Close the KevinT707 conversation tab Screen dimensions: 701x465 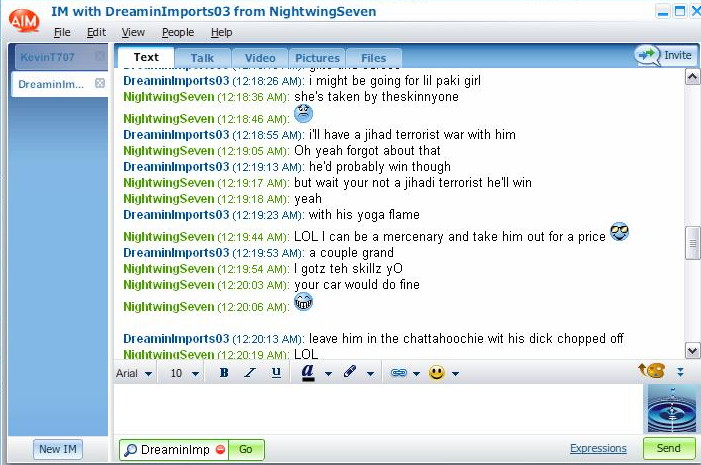(100, 56)
